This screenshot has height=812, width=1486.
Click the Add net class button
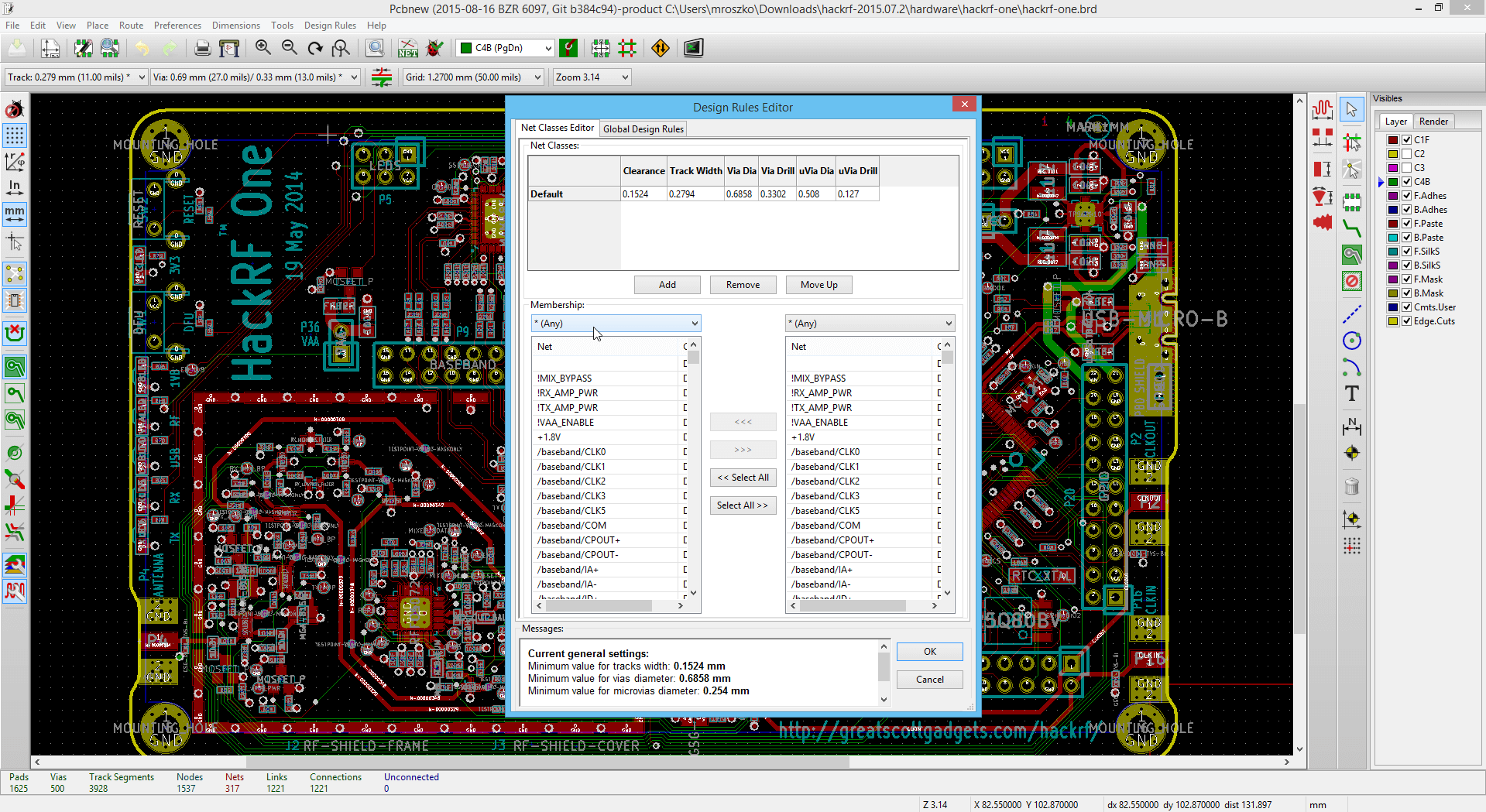(x=667, y=285)
